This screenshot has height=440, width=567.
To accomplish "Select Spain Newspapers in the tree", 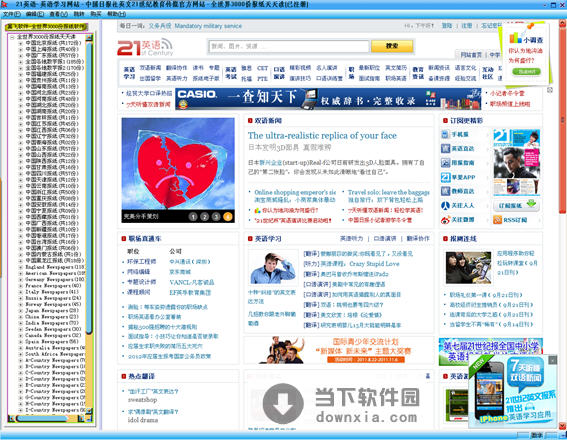I will coord(52,342).
